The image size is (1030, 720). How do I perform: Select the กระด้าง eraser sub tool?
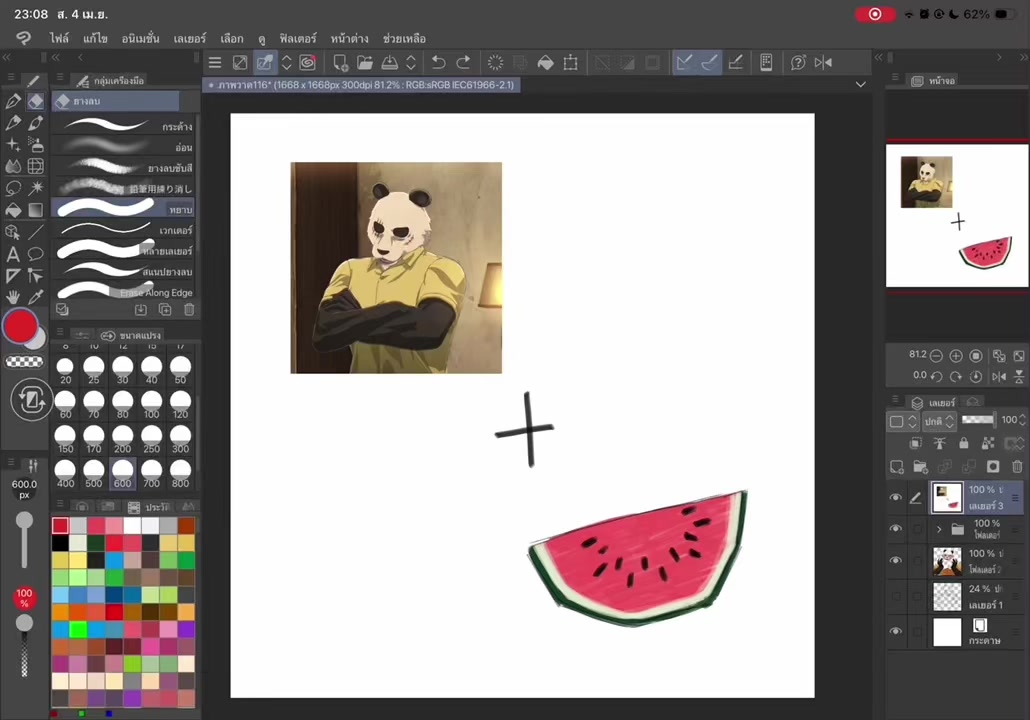pos(123,125)
